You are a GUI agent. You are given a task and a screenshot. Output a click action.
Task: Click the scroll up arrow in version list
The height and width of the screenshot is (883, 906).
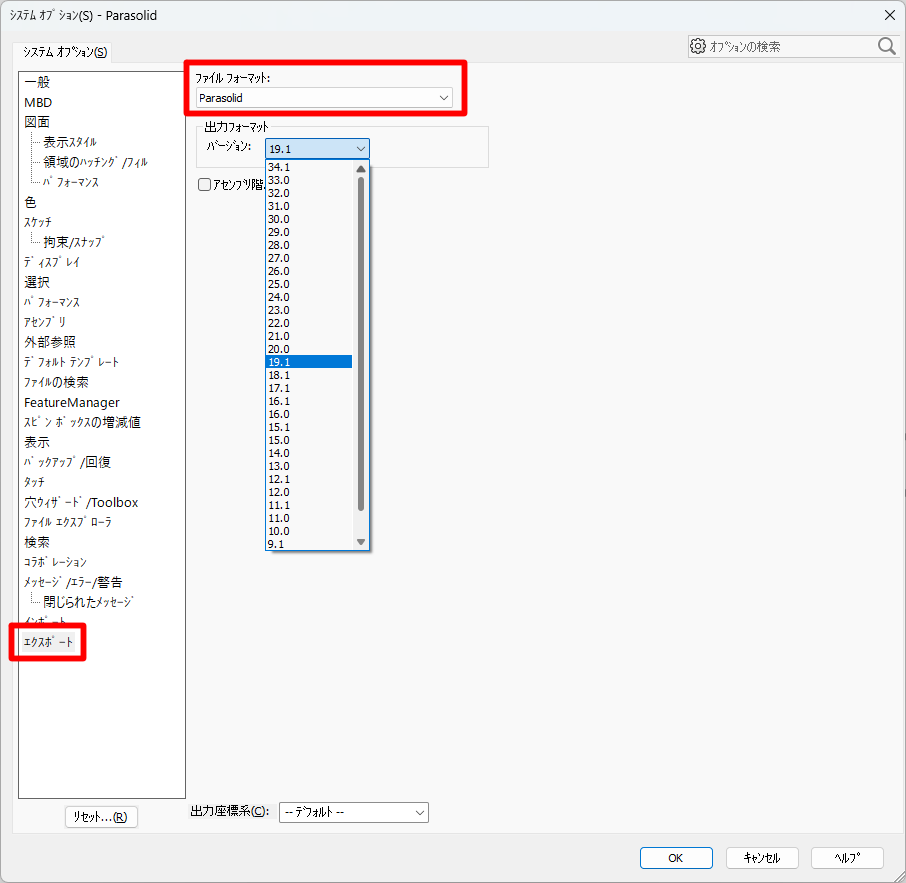point(361,168)
